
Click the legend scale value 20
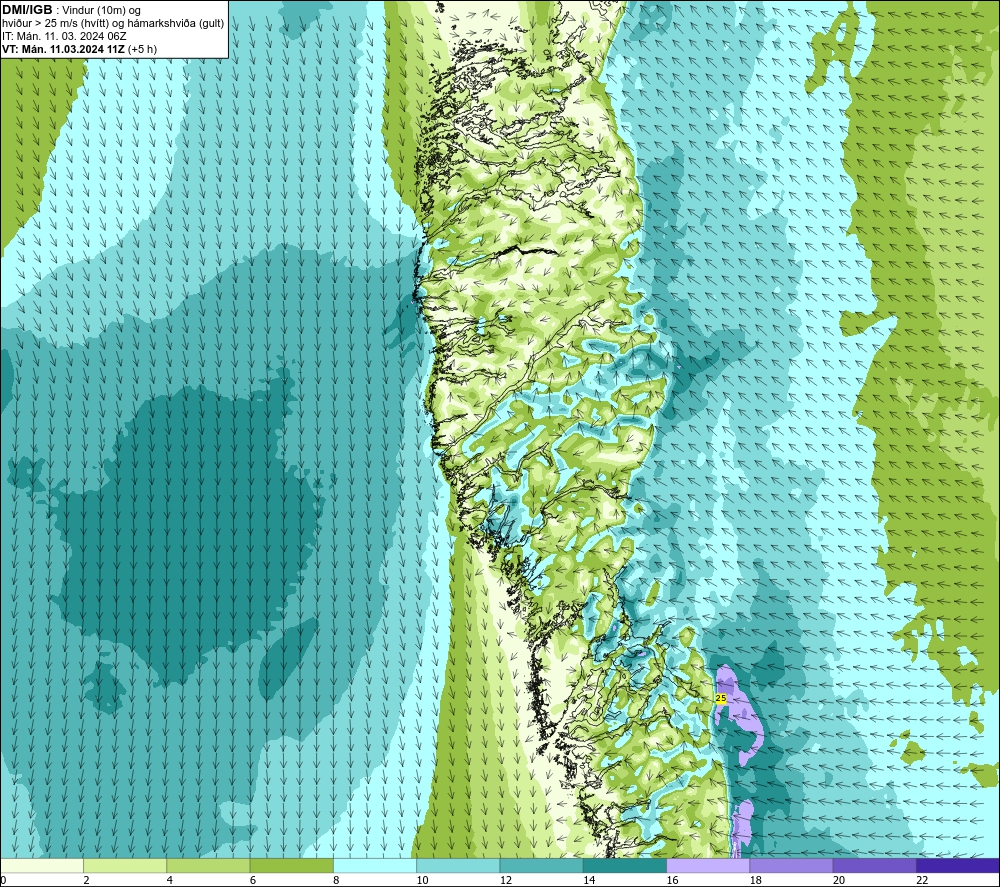point(839,880)
